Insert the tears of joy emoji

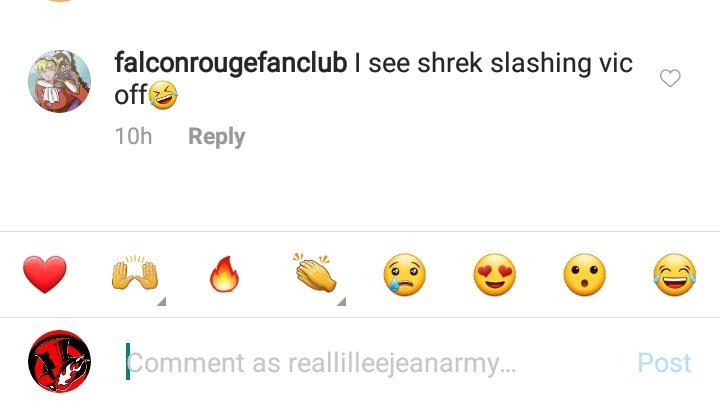coord(675,275)
